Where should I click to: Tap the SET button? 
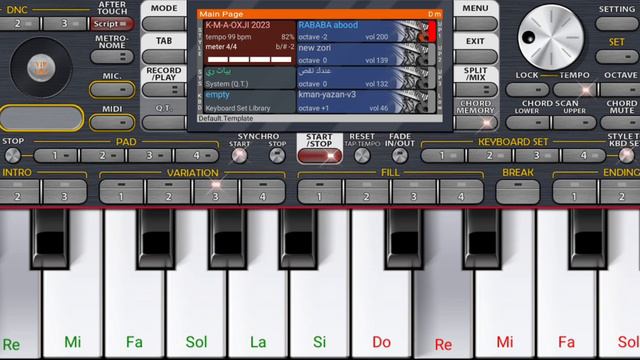tap(617, 56)
